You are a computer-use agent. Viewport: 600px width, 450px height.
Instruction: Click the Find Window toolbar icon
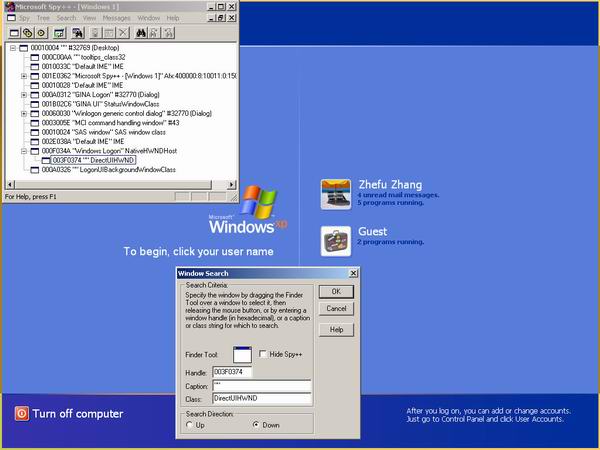[x=78, y=33]
